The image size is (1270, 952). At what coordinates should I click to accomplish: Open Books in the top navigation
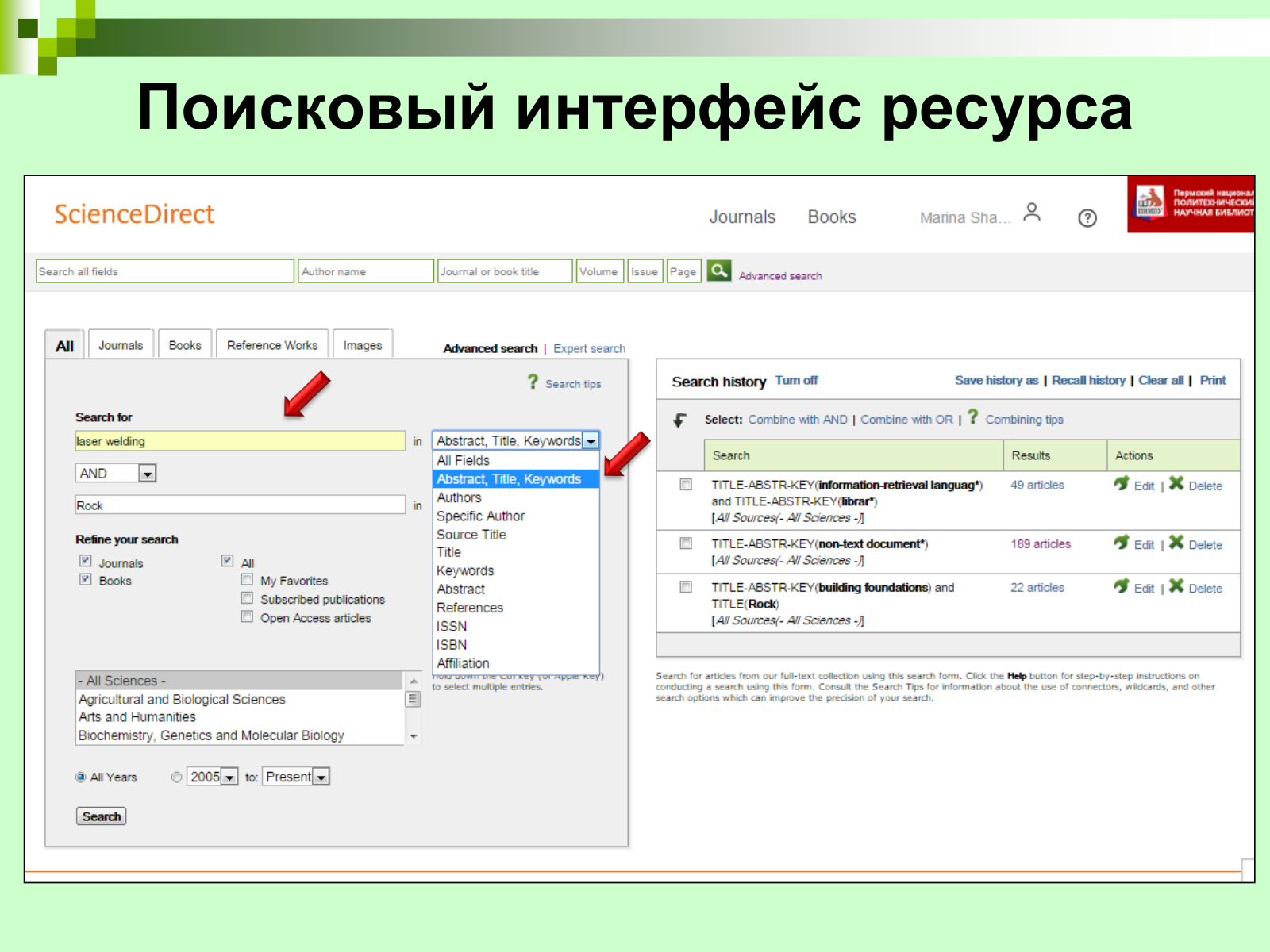click(x=832, y=217)
